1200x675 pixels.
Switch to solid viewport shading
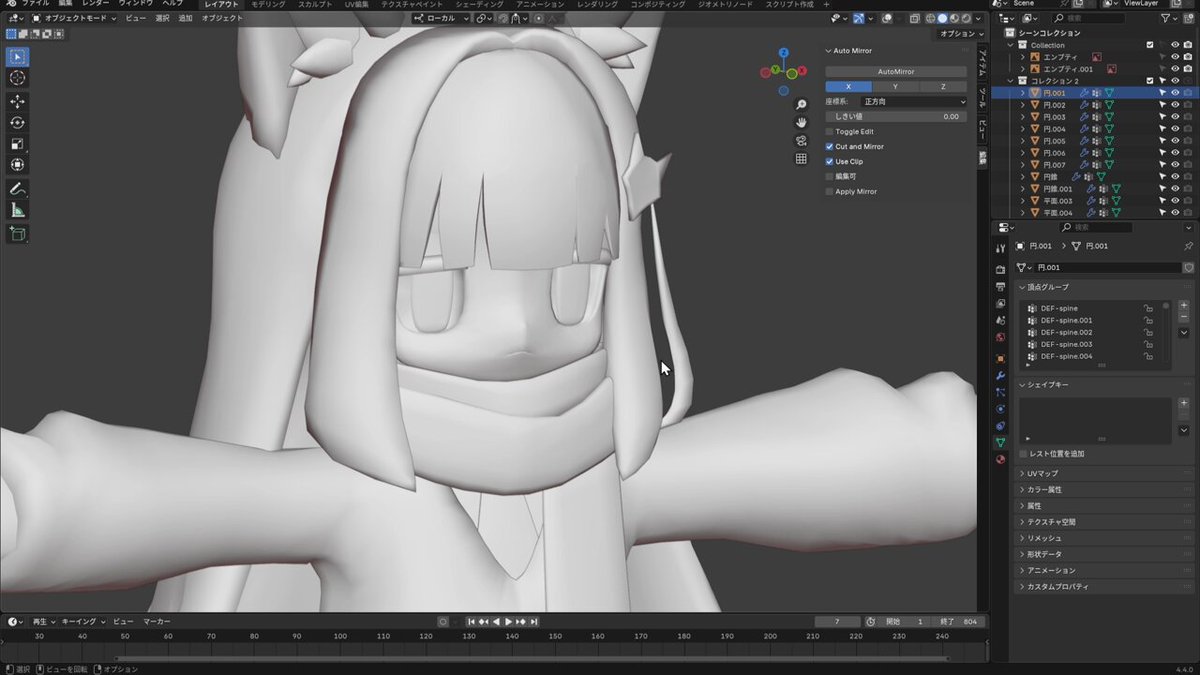(942, 18)
